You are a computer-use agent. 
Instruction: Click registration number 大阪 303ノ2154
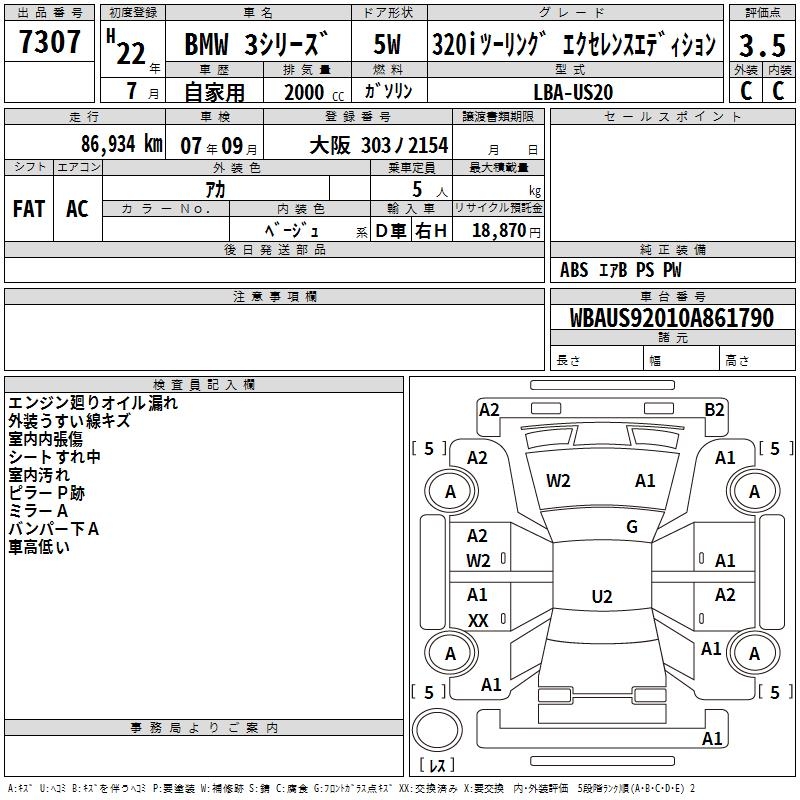(379, 146)
